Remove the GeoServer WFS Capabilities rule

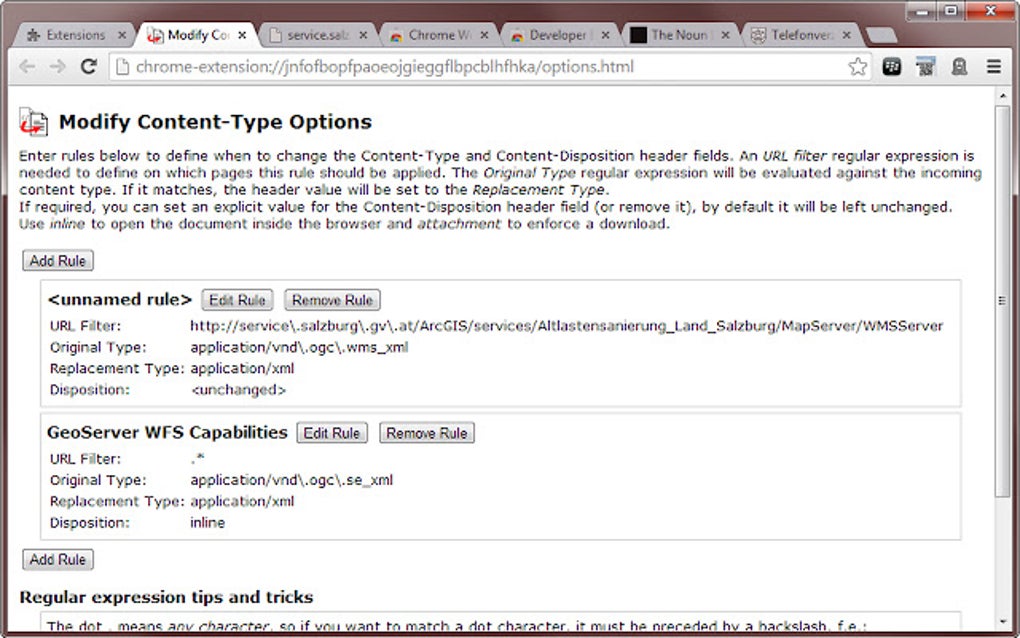click(x=427, y=433)
